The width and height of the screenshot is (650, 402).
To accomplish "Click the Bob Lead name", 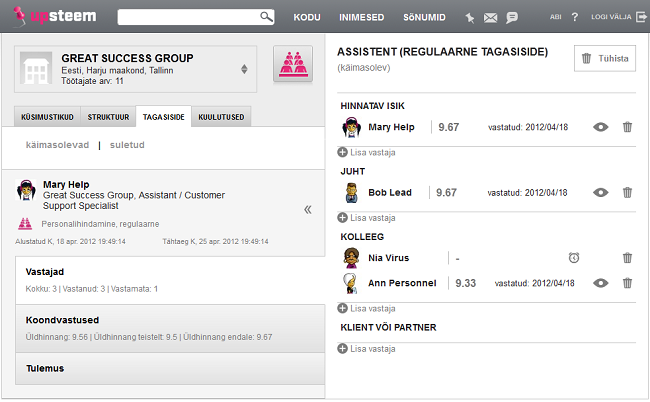I will click(x=390, y=192).
